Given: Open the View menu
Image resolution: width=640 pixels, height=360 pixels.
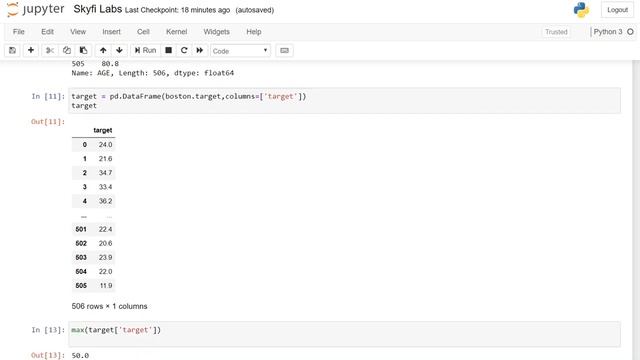Looking at the screenshot, I should (78, 32).
